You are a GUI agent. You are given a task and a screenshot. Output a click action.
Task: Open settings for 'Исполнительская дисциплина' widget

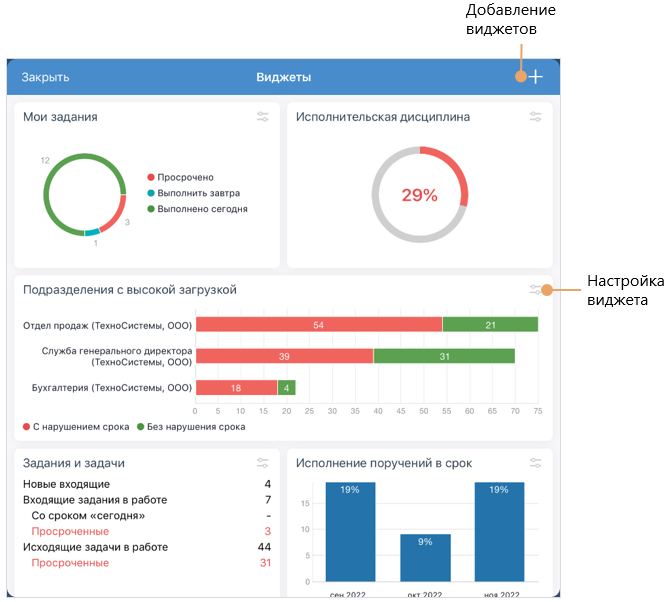(535, 117)
